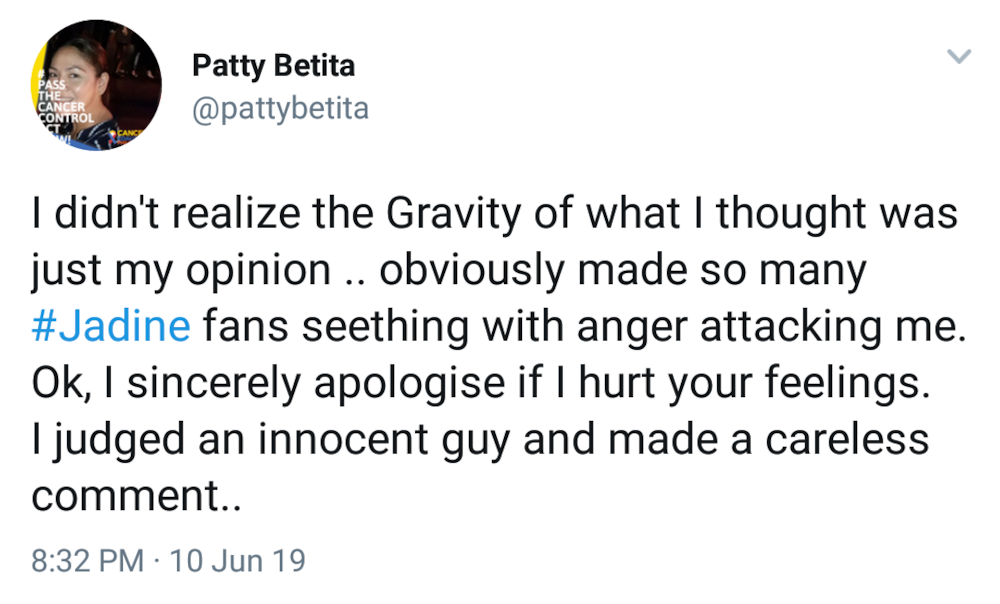Click the 'I didn't realize' opening line

coord(166,213)
